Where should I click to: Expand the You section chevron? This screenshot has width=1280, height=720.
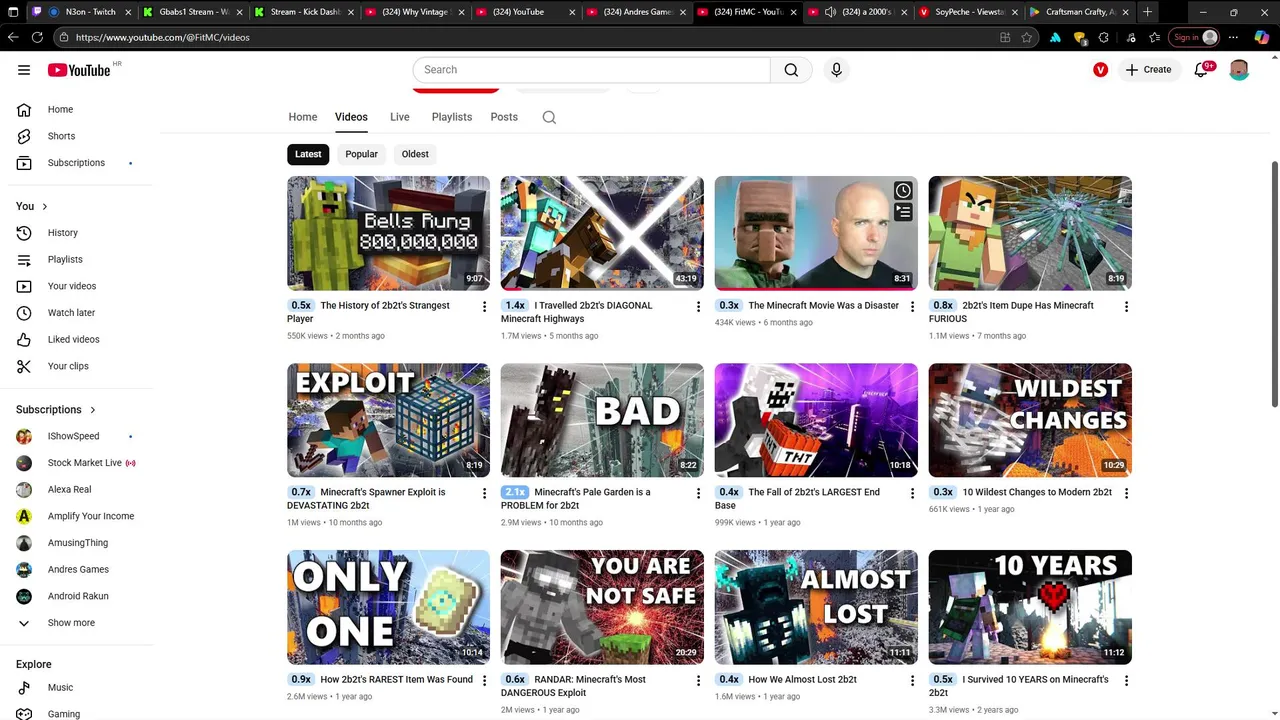(44, 206)
